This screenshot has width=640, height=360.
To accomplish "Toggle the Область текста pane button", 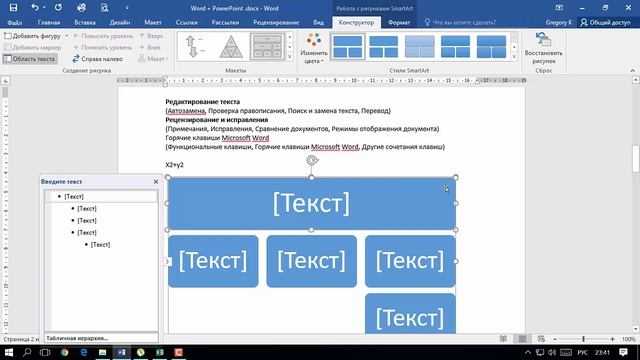I will (x=29, y=59).
